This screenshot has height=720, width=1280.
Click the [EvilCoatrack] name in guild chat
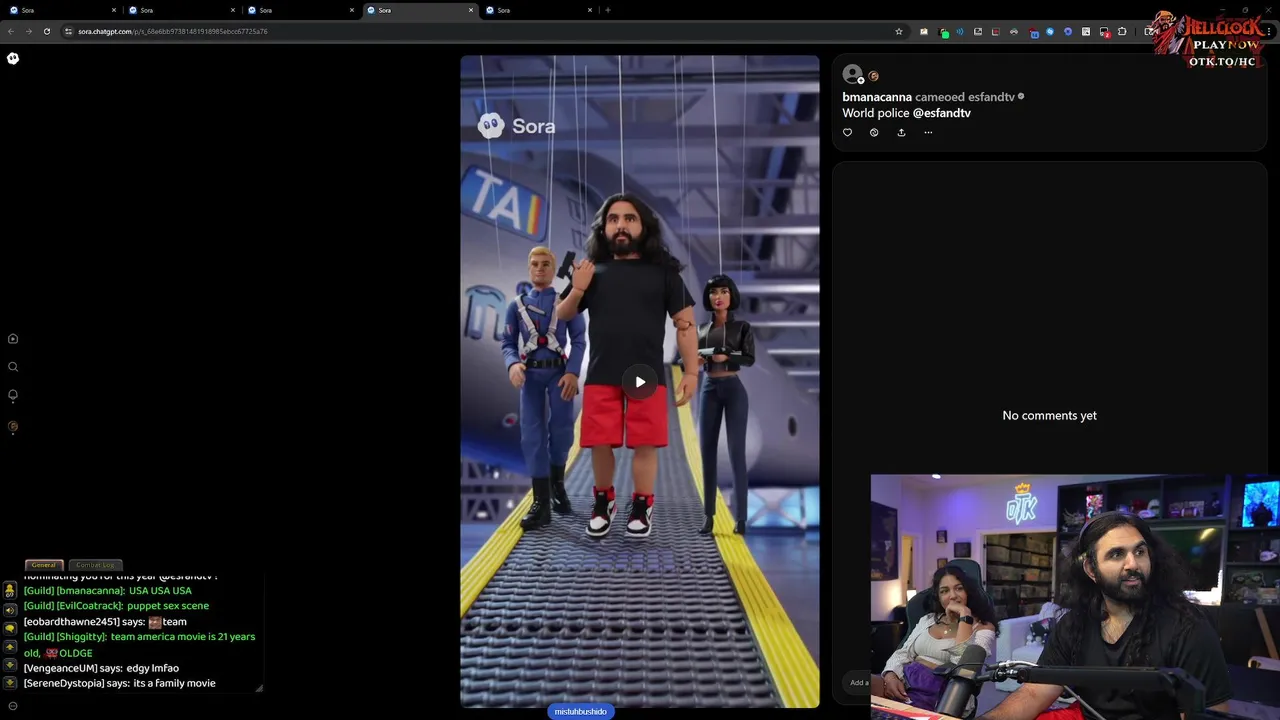89,606
